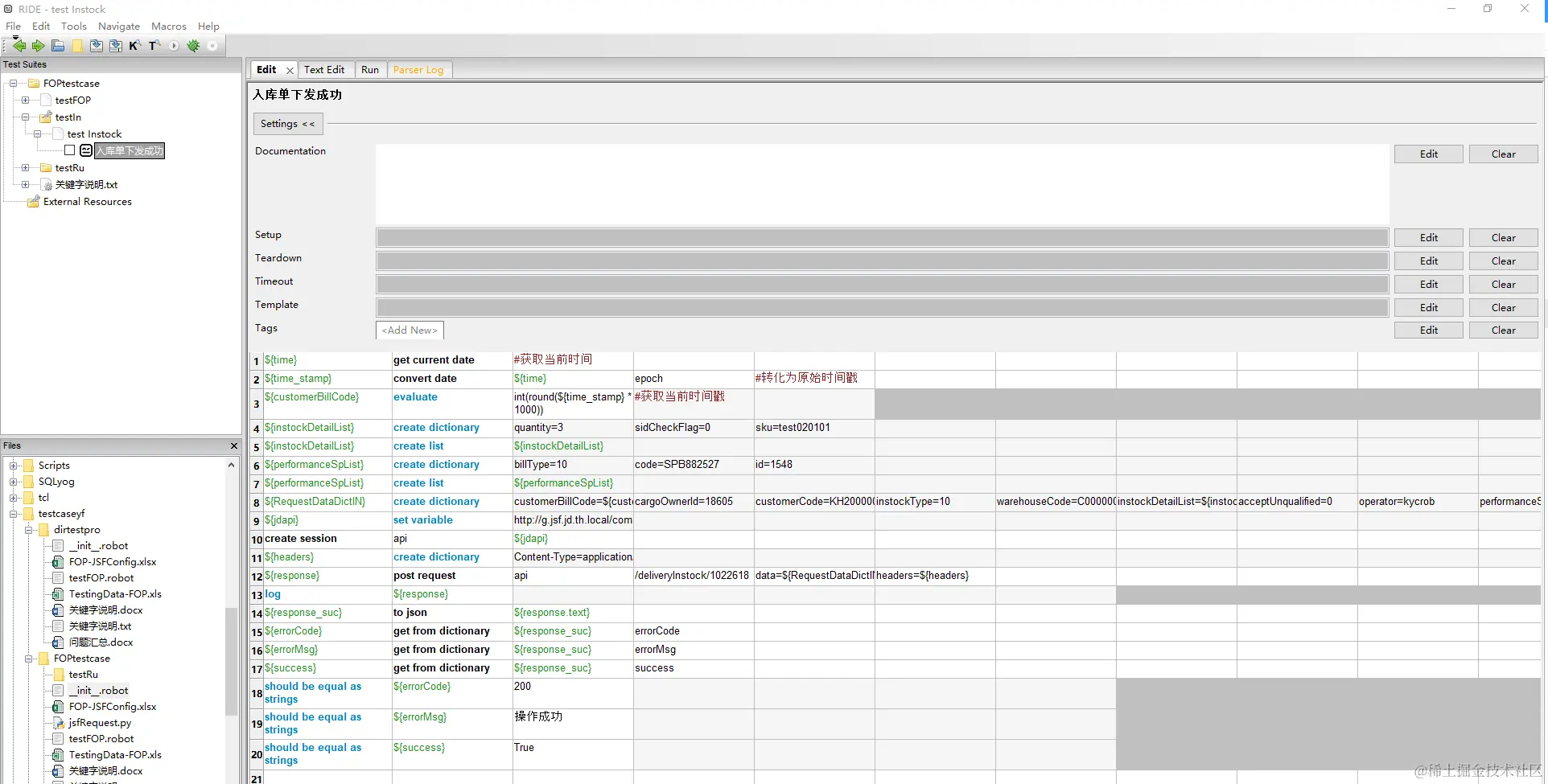Select 'get current date' keyword cell
The height and width of the screenshot is (784, 1548).
[x=452, y=360]
